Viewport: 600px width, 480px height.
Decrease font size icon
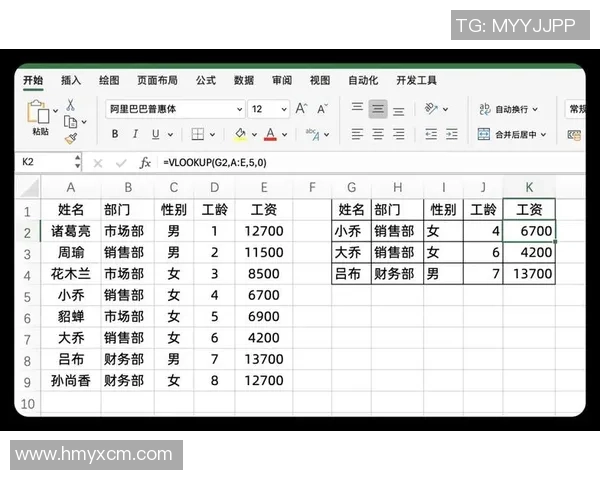click(x=323, y=109)
